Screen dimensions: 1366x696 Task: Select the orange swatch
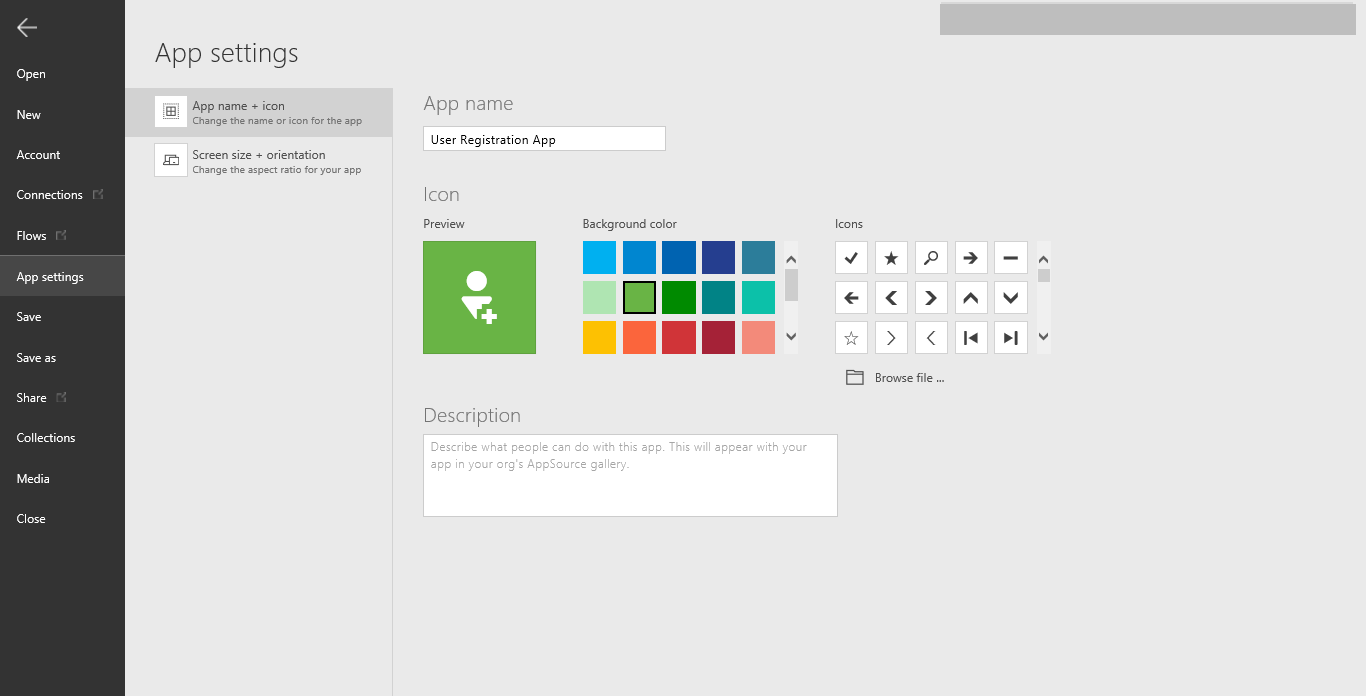[x=639, y=337]
